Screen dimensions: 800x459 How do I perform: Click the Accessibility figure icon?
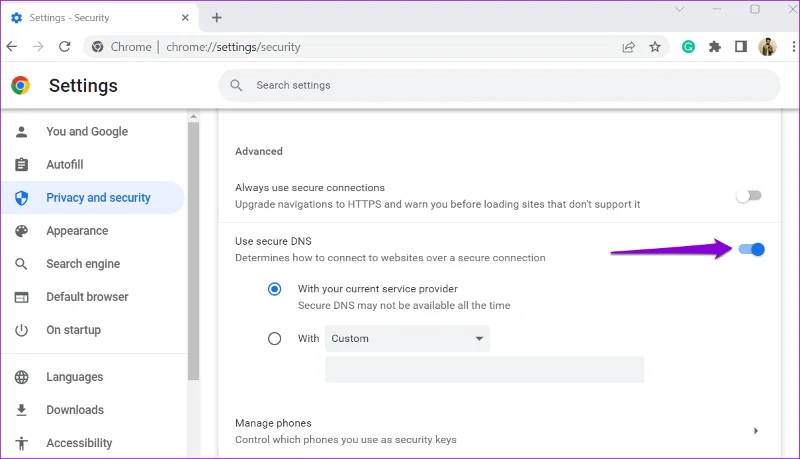[21, 443]
